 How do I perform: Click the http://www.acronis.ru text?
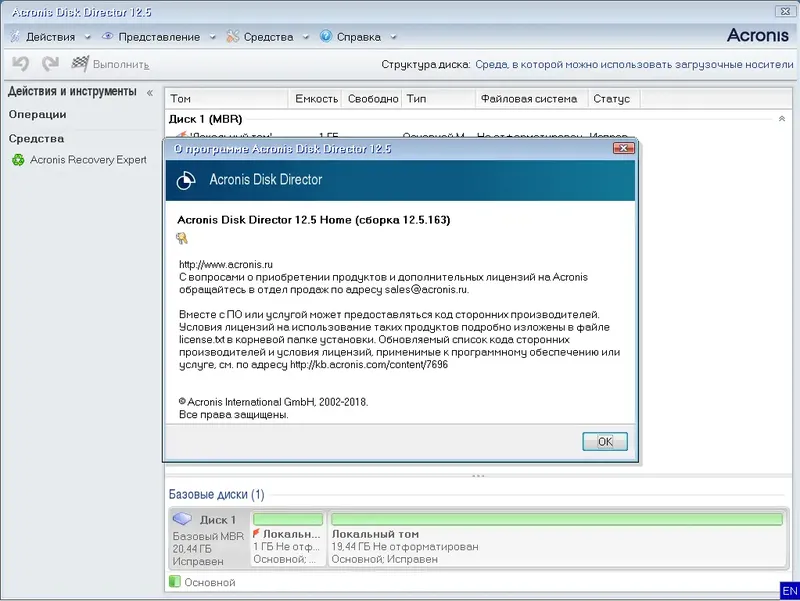[226, 264]
